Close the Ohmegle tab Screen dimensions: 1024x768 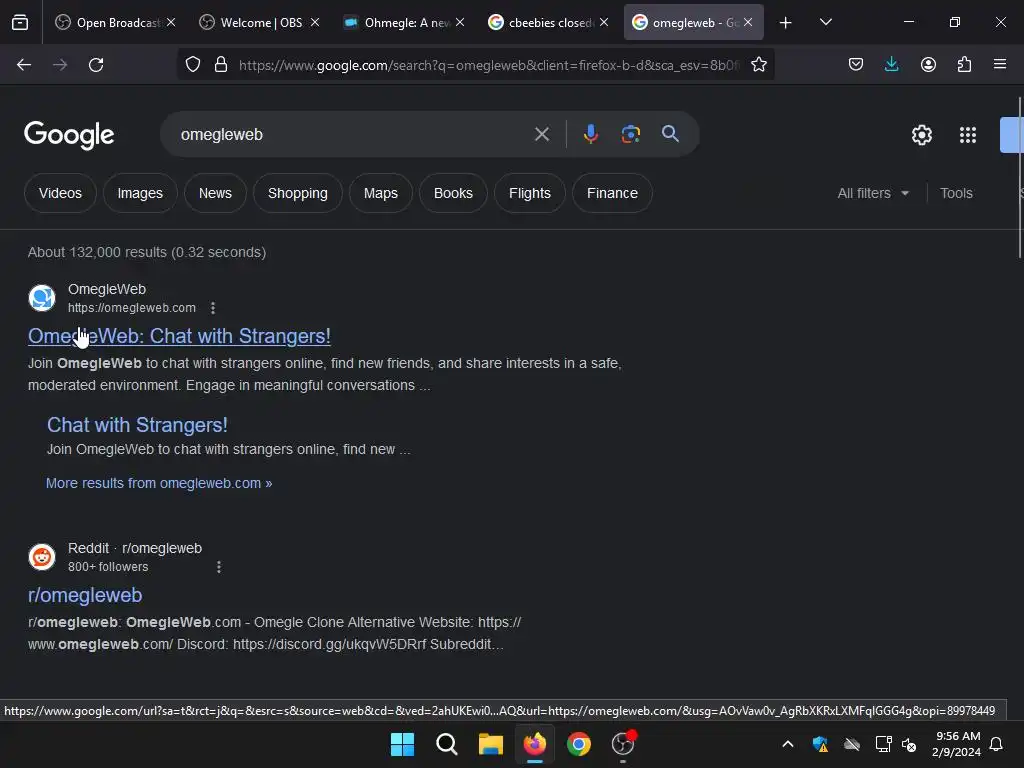(460, 23)
